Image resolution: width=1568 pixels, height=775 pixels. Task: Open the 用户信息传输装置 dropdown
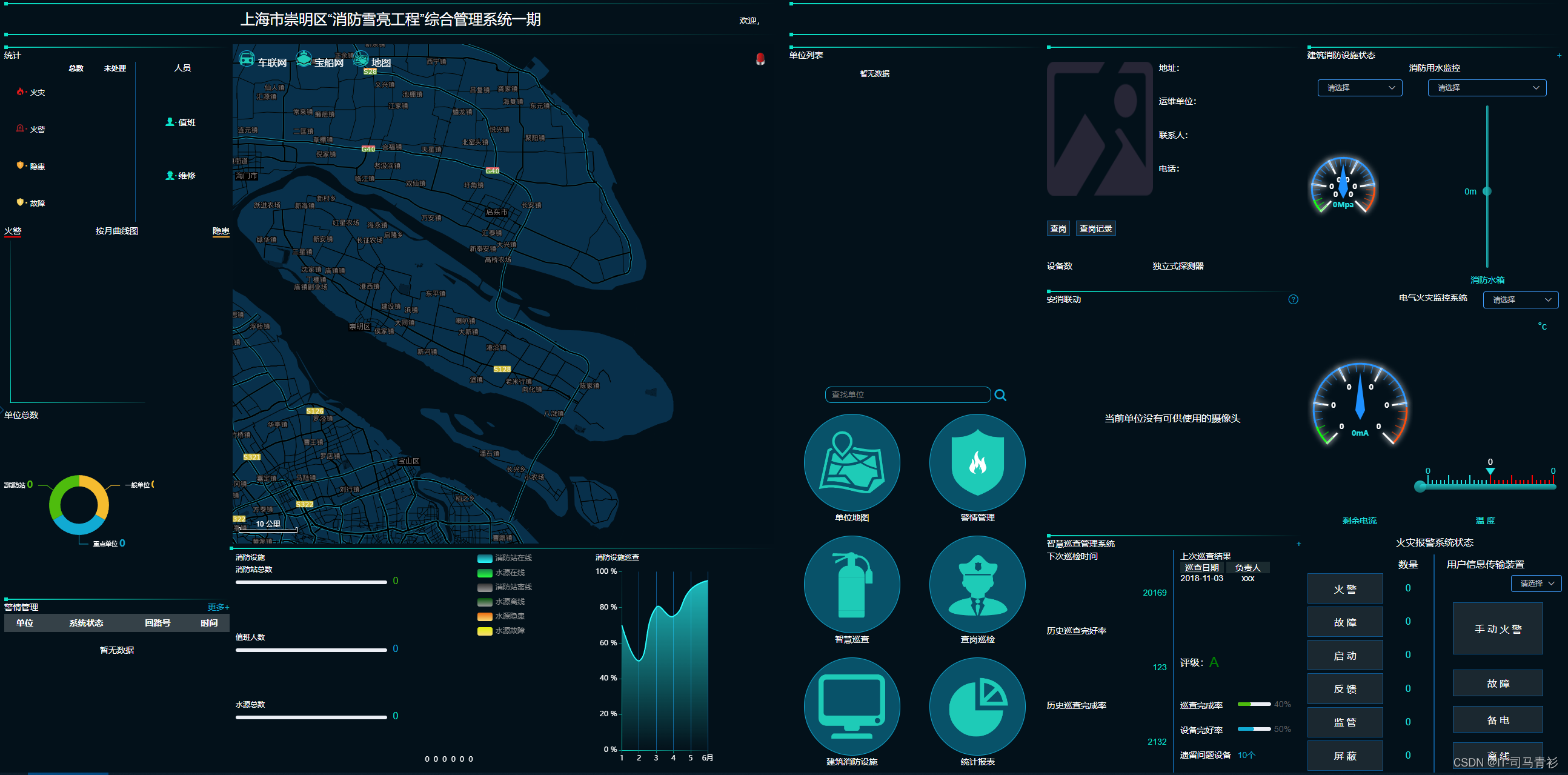(1535, 584)
